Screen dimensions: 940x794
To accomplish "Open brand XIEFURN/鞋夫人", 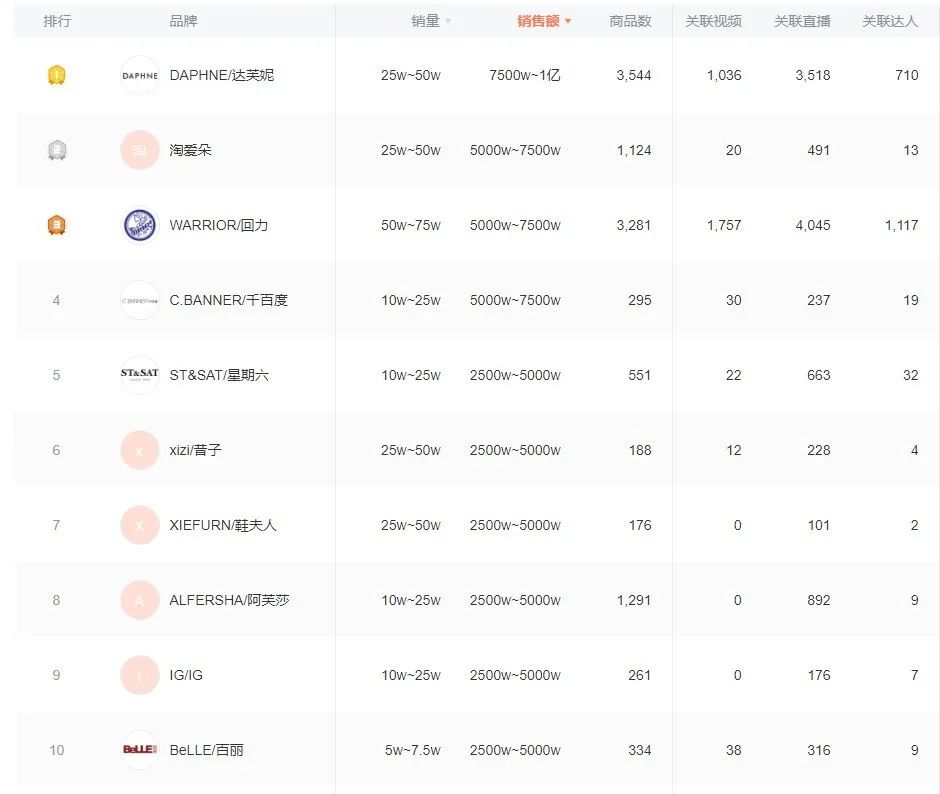I will 223,525.
